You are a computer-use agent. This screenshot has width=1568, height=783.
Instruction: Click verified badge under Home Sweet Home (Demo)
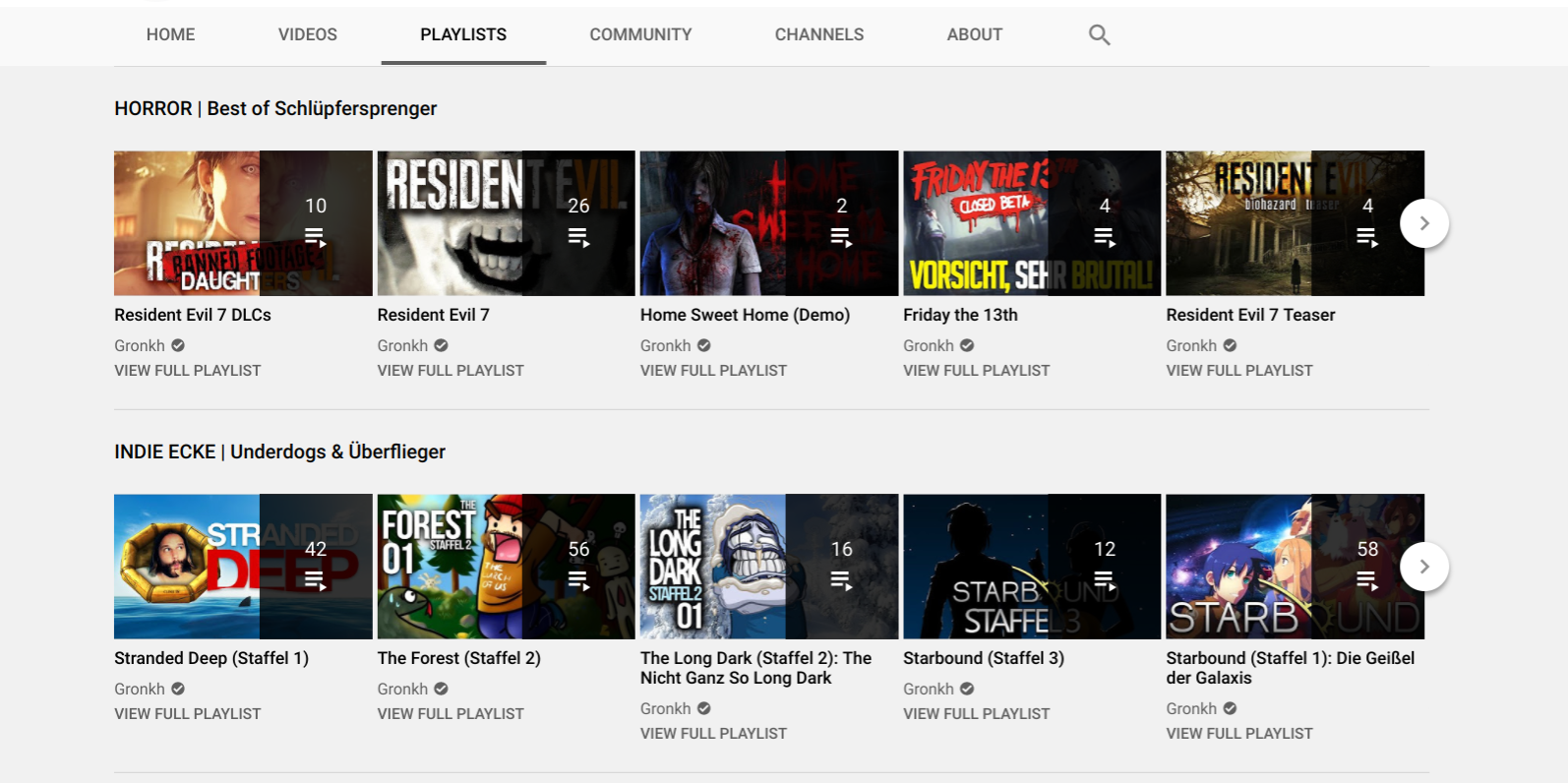pyautogui.click(x=703, y=345)
